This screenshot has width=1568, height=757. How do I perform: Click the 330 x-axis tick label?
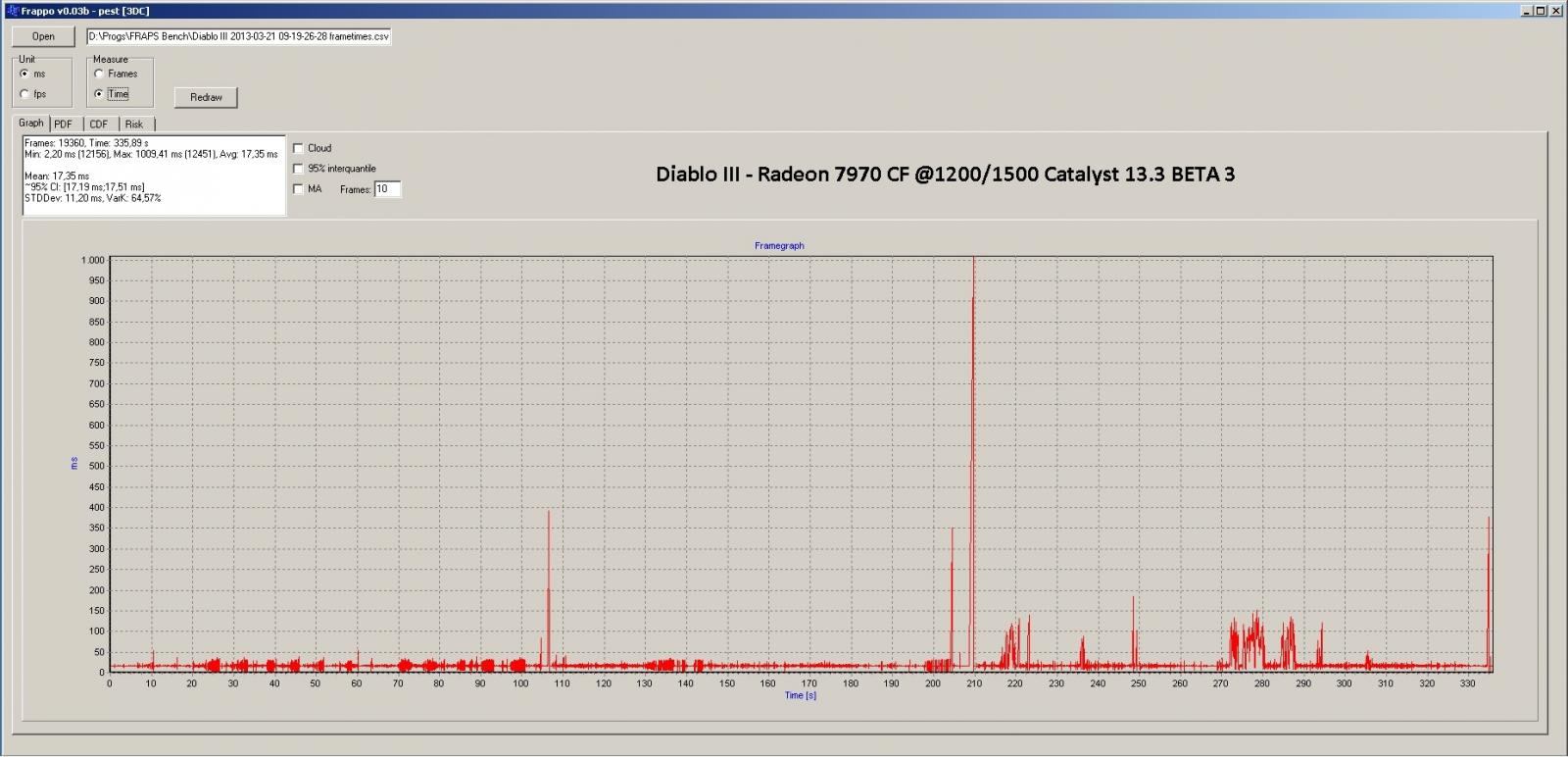(1467, 683)
